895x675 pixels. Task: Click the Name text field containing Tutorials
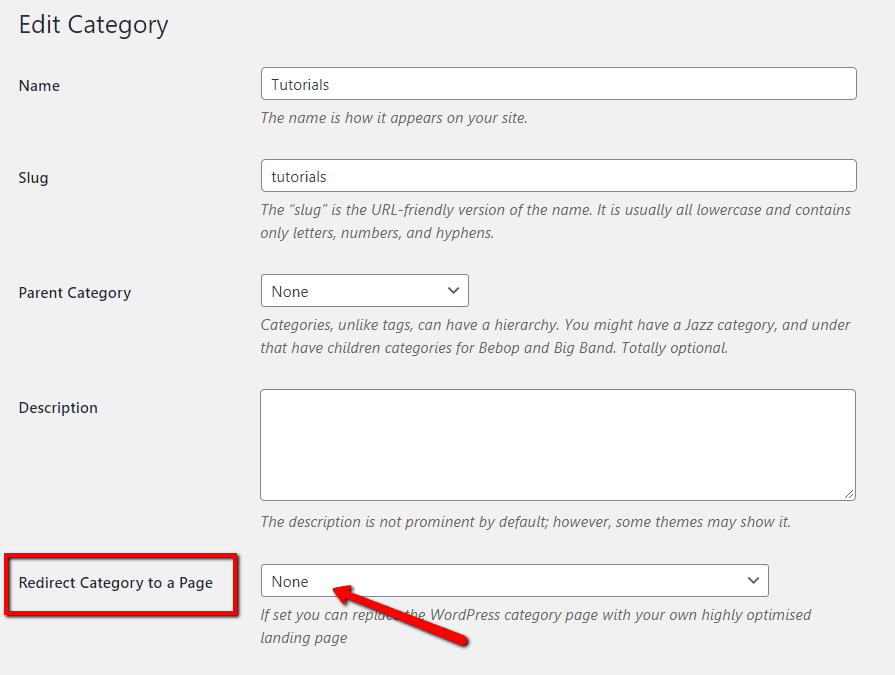(x=557, y=84)
